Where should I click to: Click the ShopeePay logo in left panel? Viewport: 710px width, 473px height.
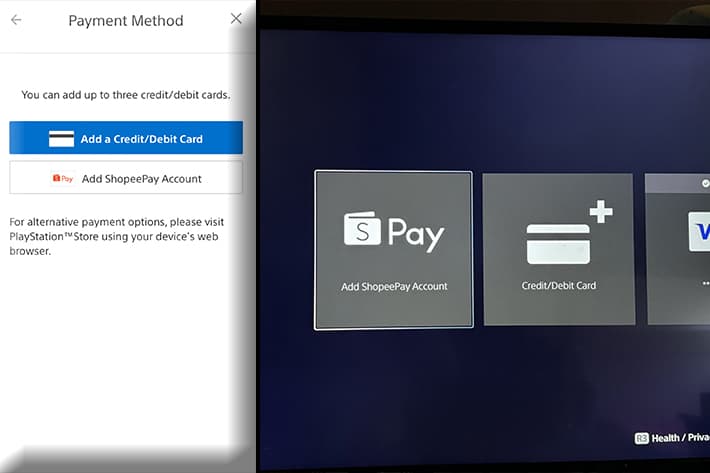click(63, 179)
